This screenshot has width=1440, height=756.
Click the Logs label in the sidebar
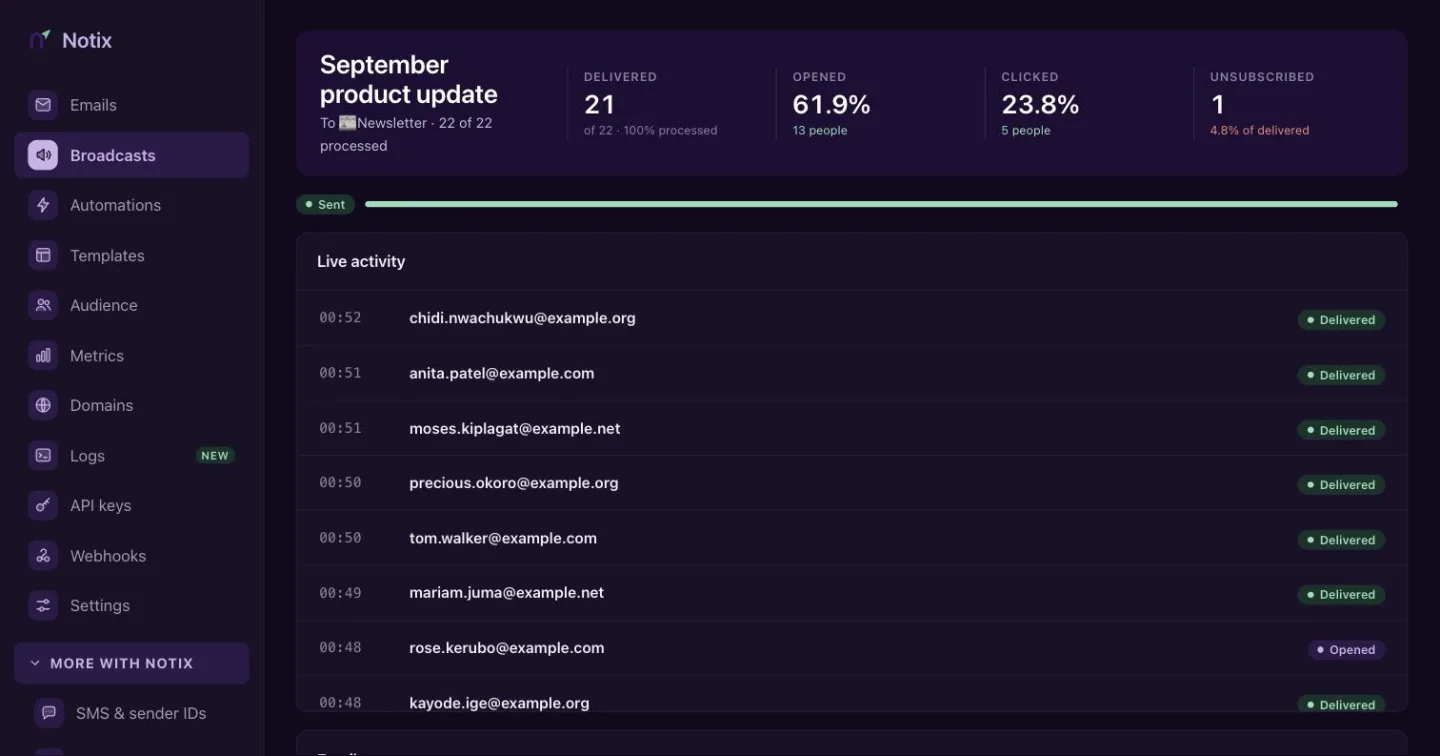pos(87,455)
